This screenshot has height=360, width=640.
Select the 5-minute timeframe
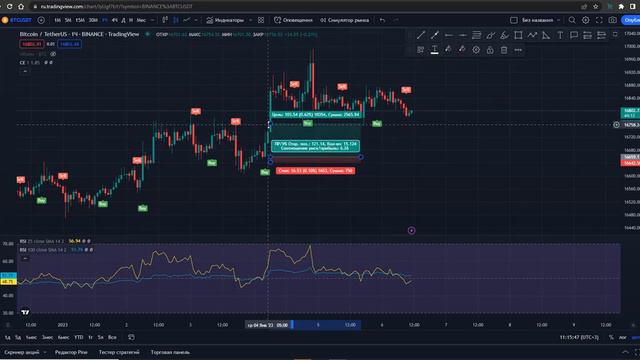coord(68,20)
